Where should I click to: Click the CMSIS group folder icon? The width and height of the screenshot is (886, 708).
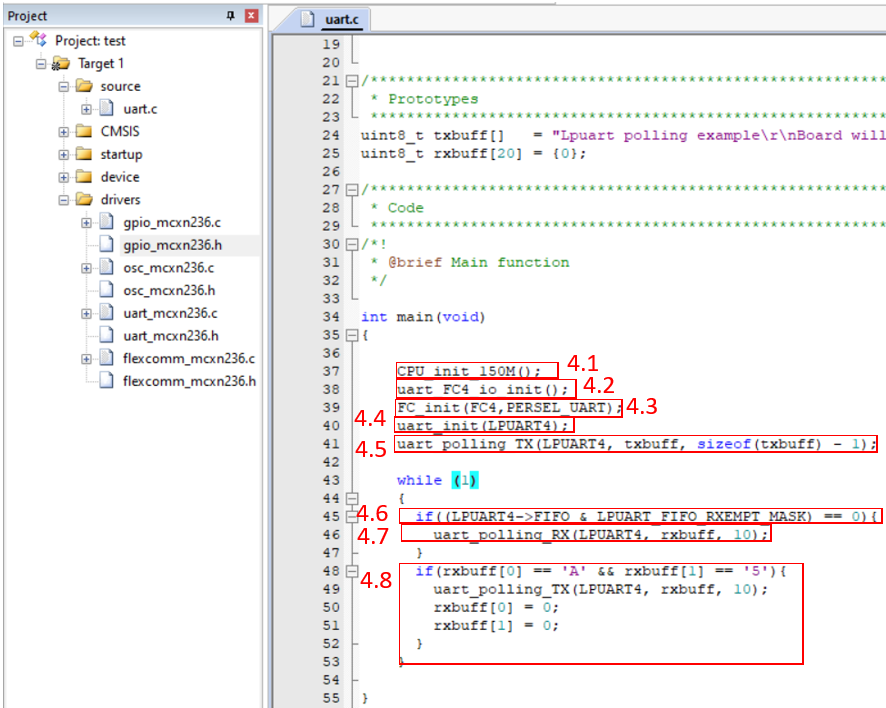point(84,131)
